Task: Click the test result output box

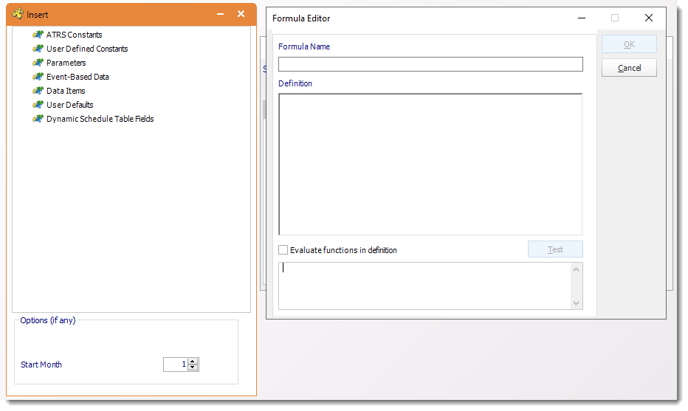Action: tap(425, 286)
